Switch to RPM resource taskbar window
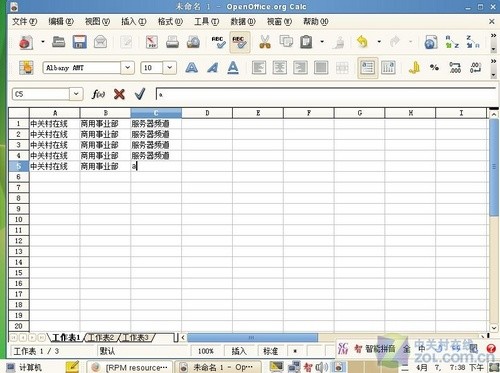Image resolution: width=500 pixels, height=373 pixels. click(130, 367)
